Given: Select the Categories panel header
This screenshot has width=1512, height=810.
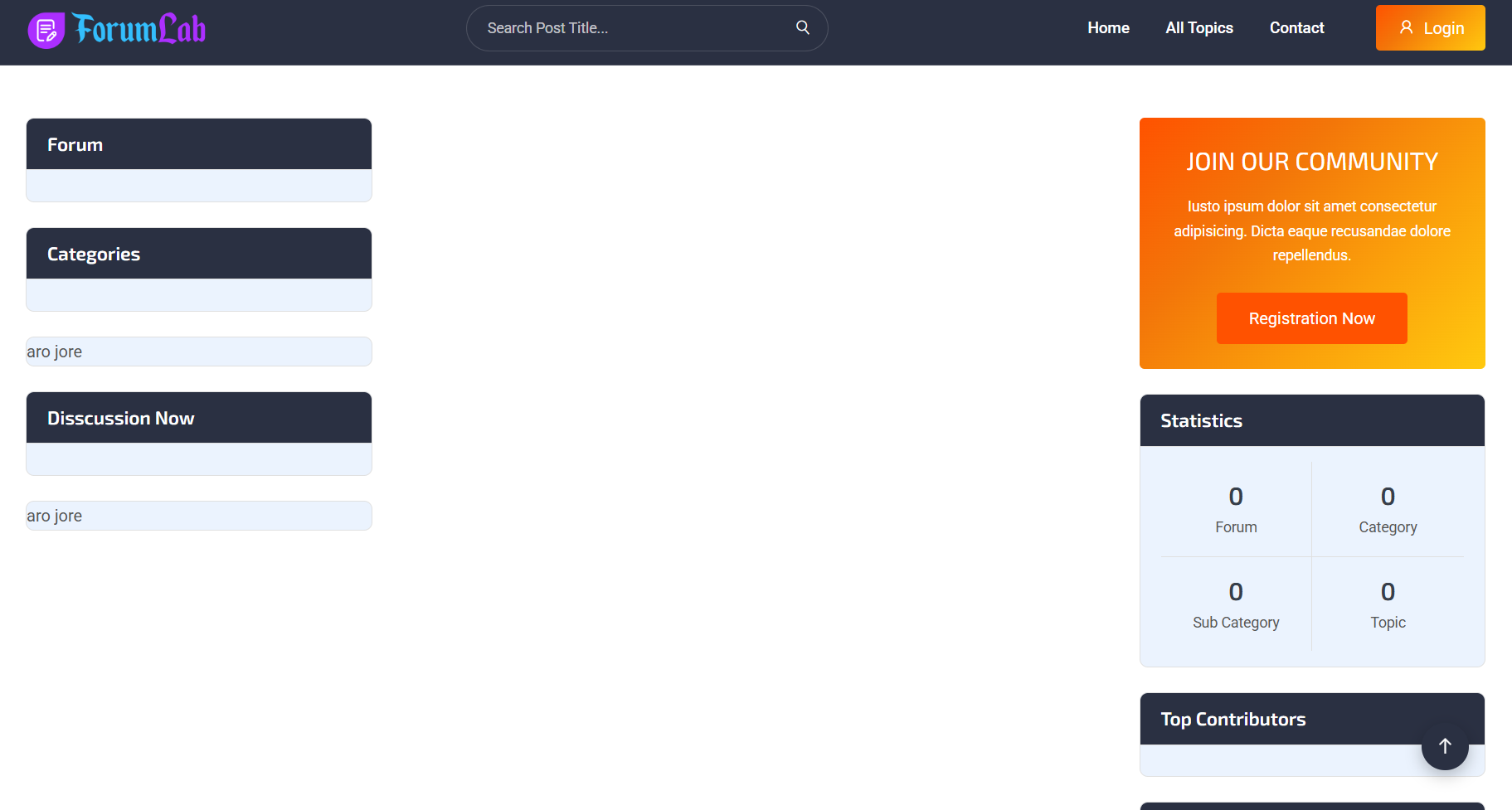Looking at the screenshot, I should click(199, 254).
